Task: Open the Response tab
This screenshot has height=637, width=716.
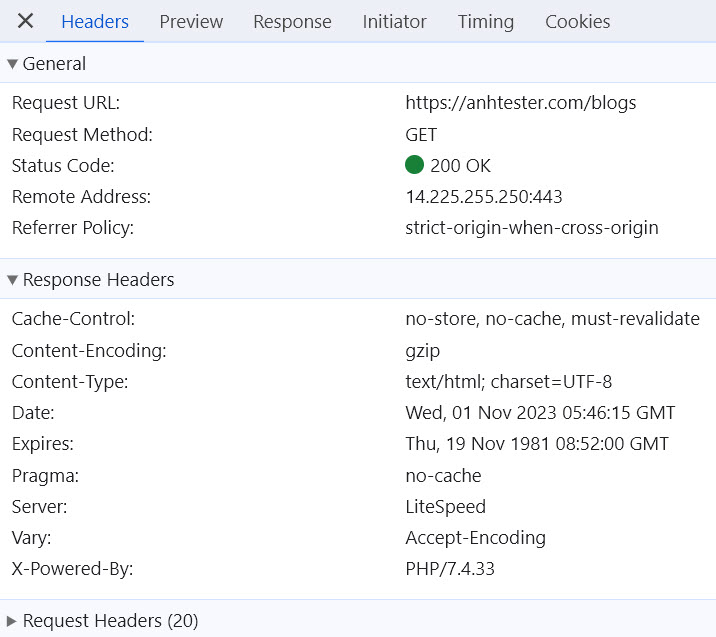Action: (292, 21)
